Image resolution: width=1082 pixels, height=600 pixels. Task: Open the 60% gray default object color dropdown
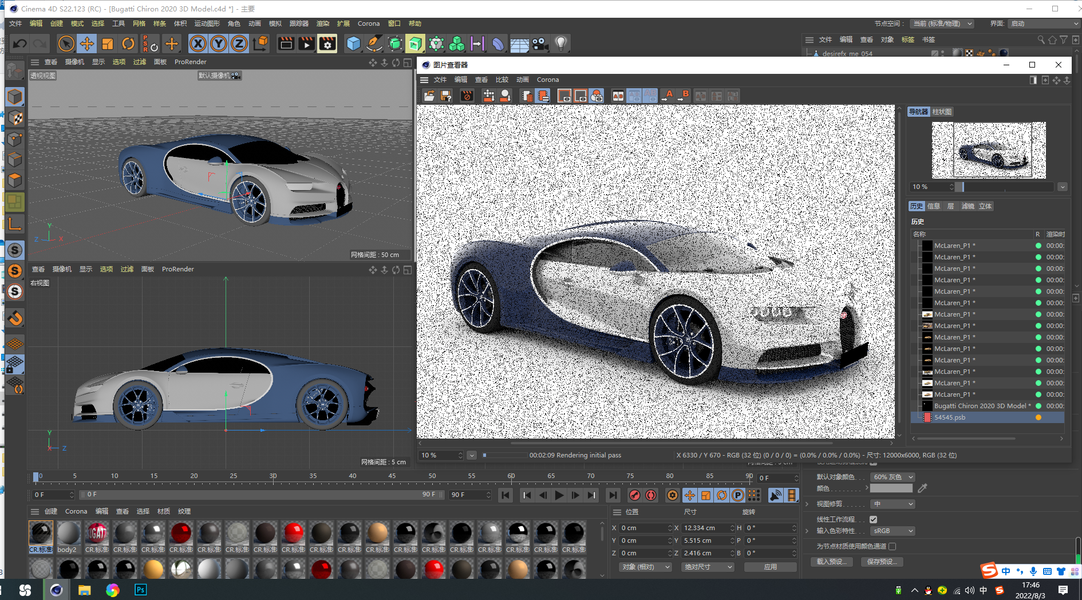click(x=892, y=477)
